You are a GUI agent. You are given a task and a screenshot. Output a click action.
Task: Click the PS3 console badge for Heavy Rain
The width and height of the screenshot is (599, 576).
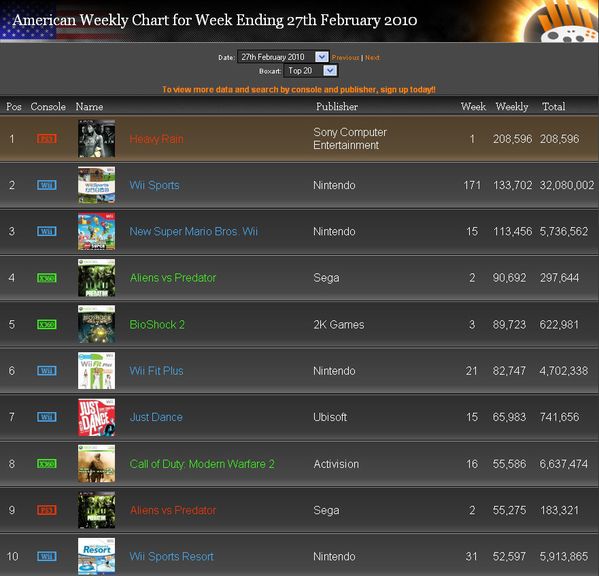pos(47,138)
